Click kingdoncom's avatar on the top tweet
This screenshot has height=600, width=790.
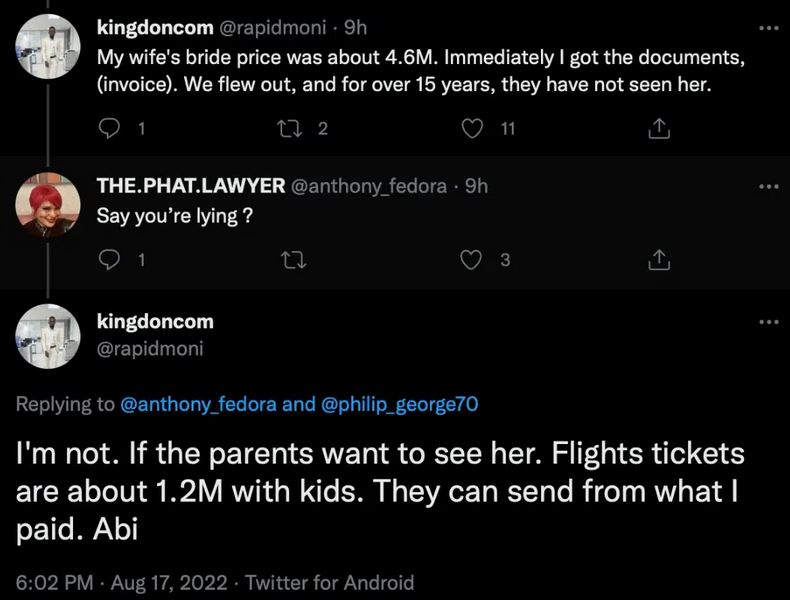click(48, 44)
